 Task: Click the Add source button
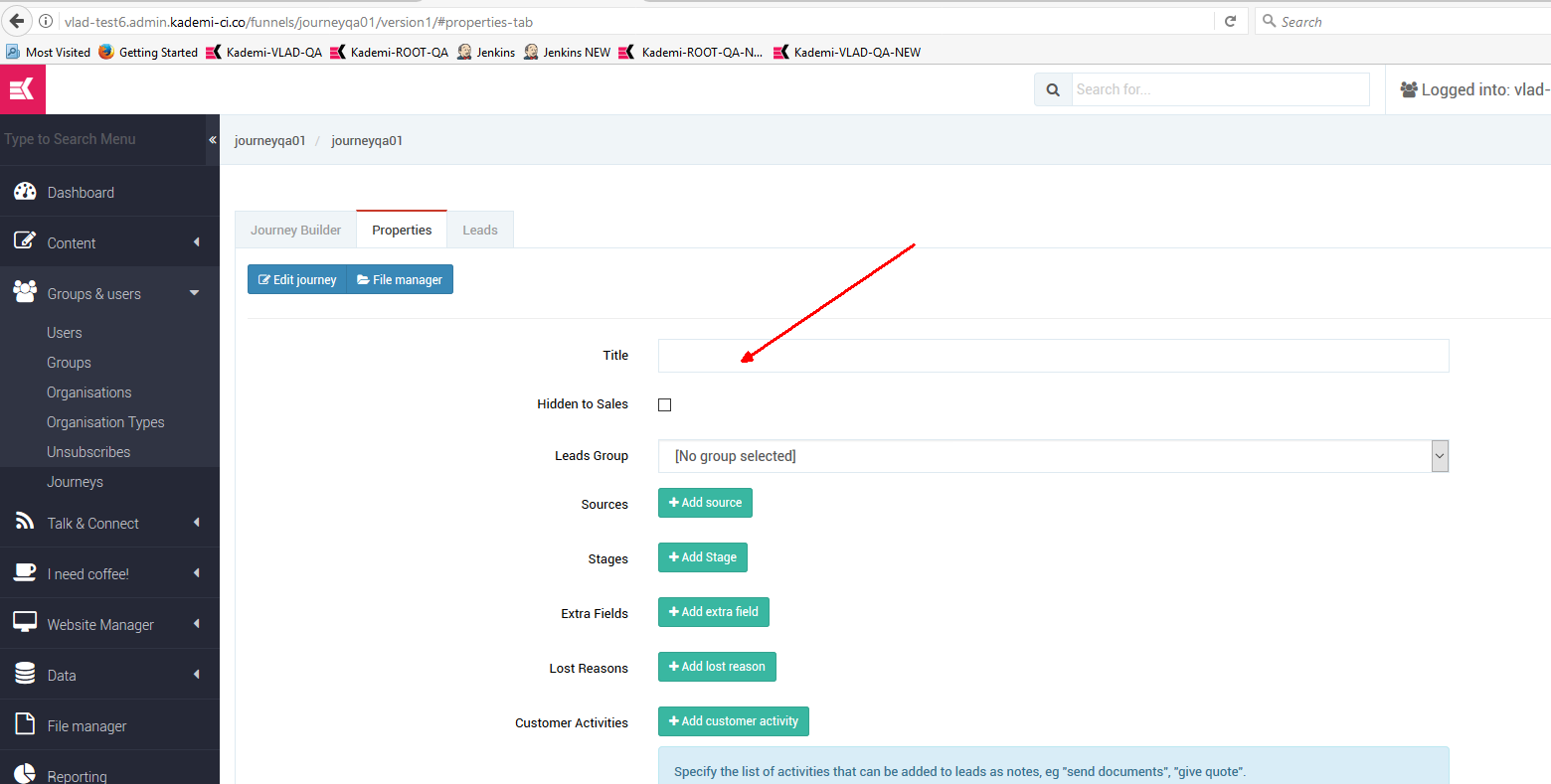pyautogui.click(x=705, y=503)
